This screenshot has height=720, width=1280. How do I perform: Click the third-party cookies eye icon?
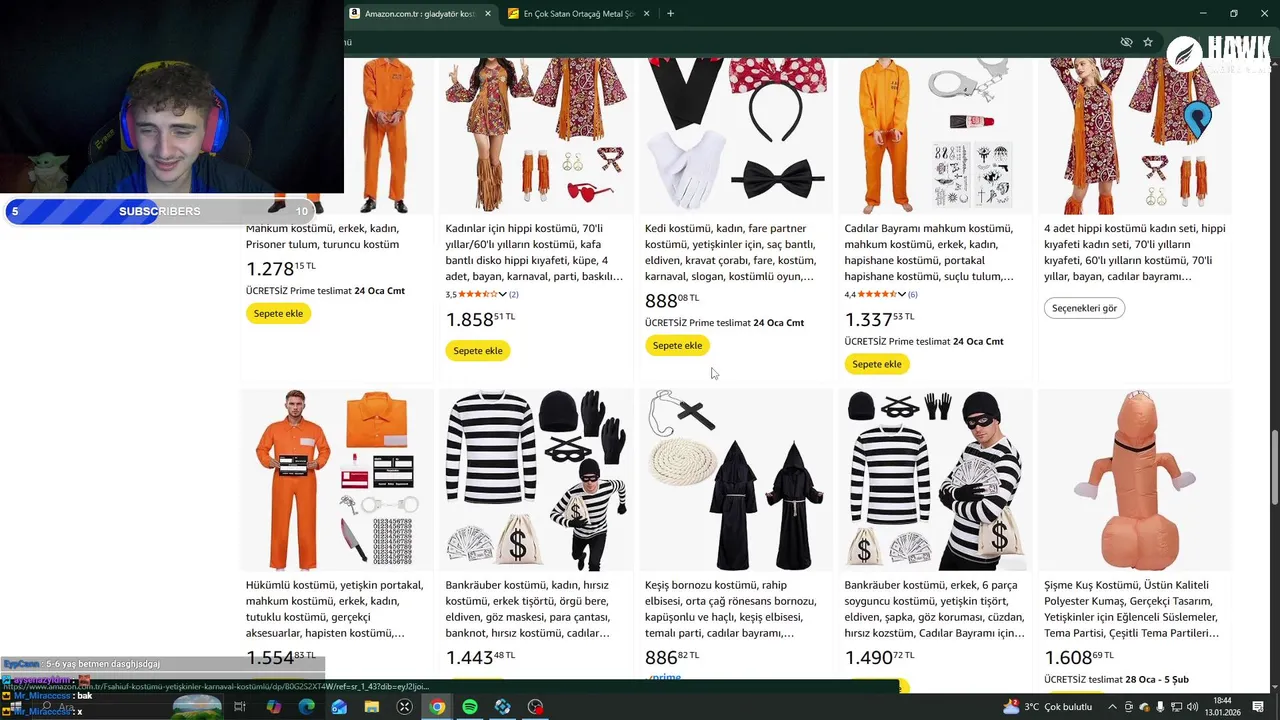[1126, 42]
